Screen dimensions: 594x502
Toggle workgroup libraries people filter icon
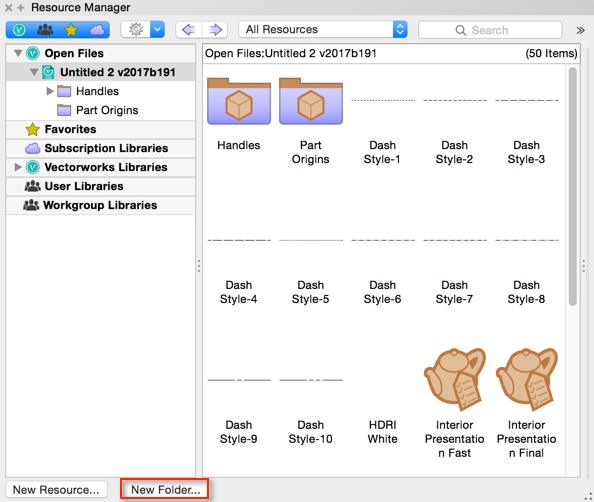click(x=45, y=30)
